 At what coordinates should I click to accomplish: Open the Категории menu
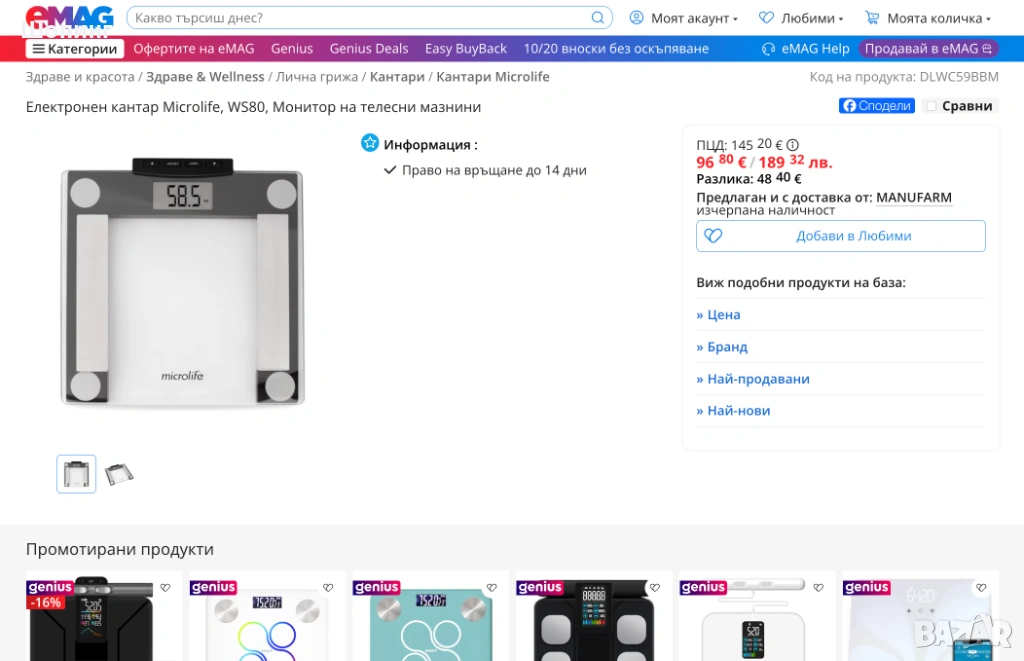click(75, 49)
